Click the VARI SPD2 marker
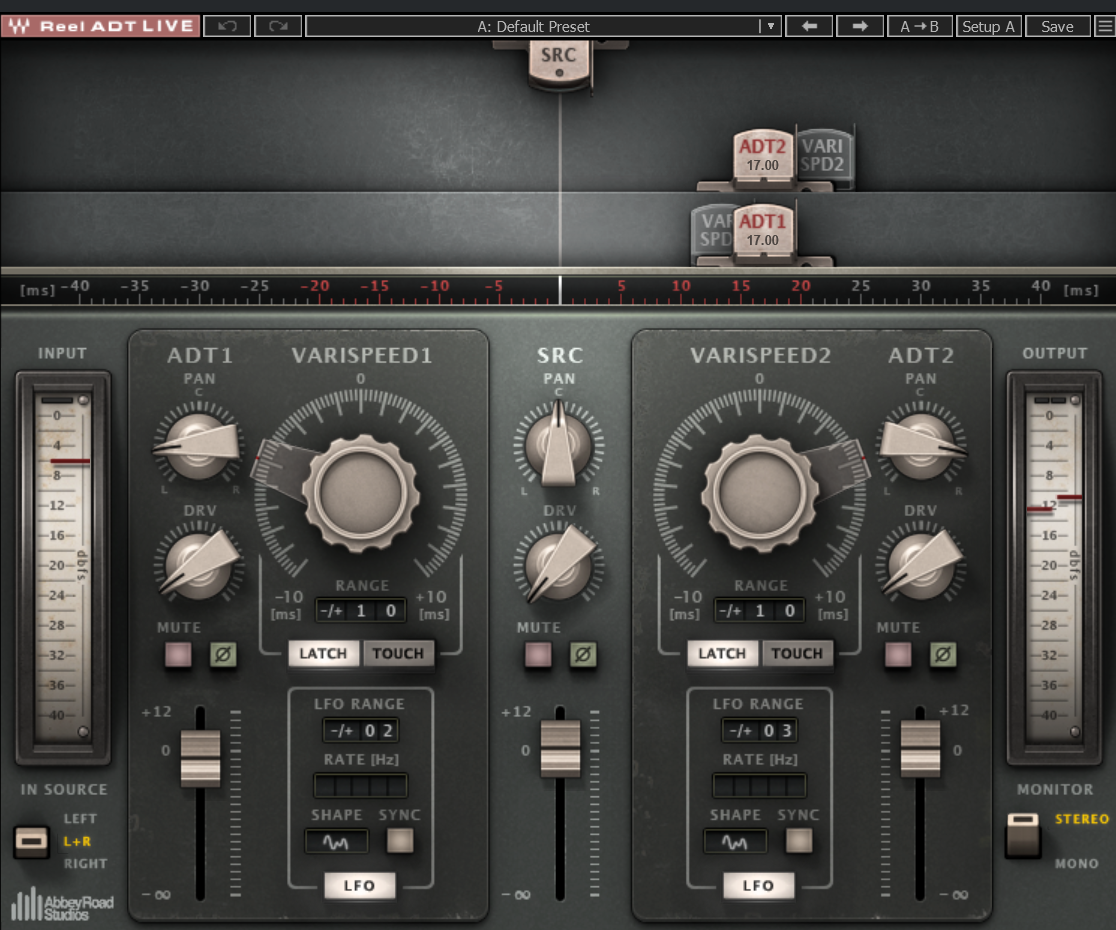 tap(823, 155)
